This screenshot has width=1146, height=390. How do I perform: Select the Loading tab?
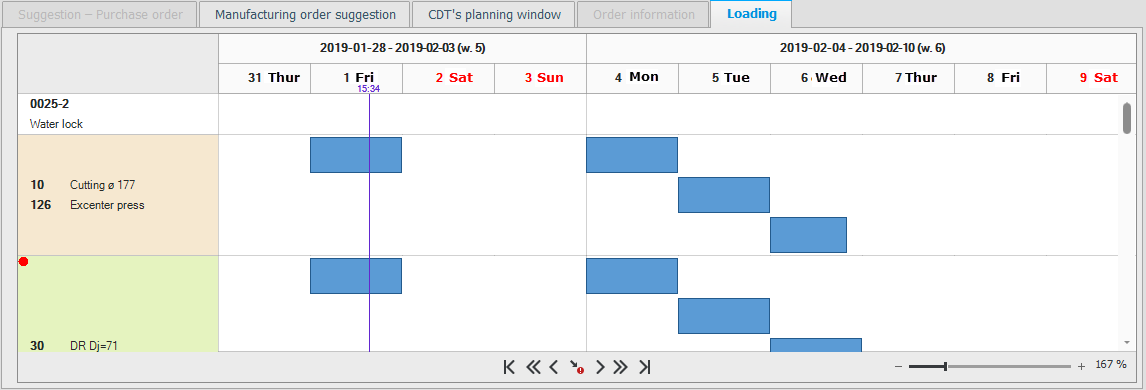pos(751,14)
